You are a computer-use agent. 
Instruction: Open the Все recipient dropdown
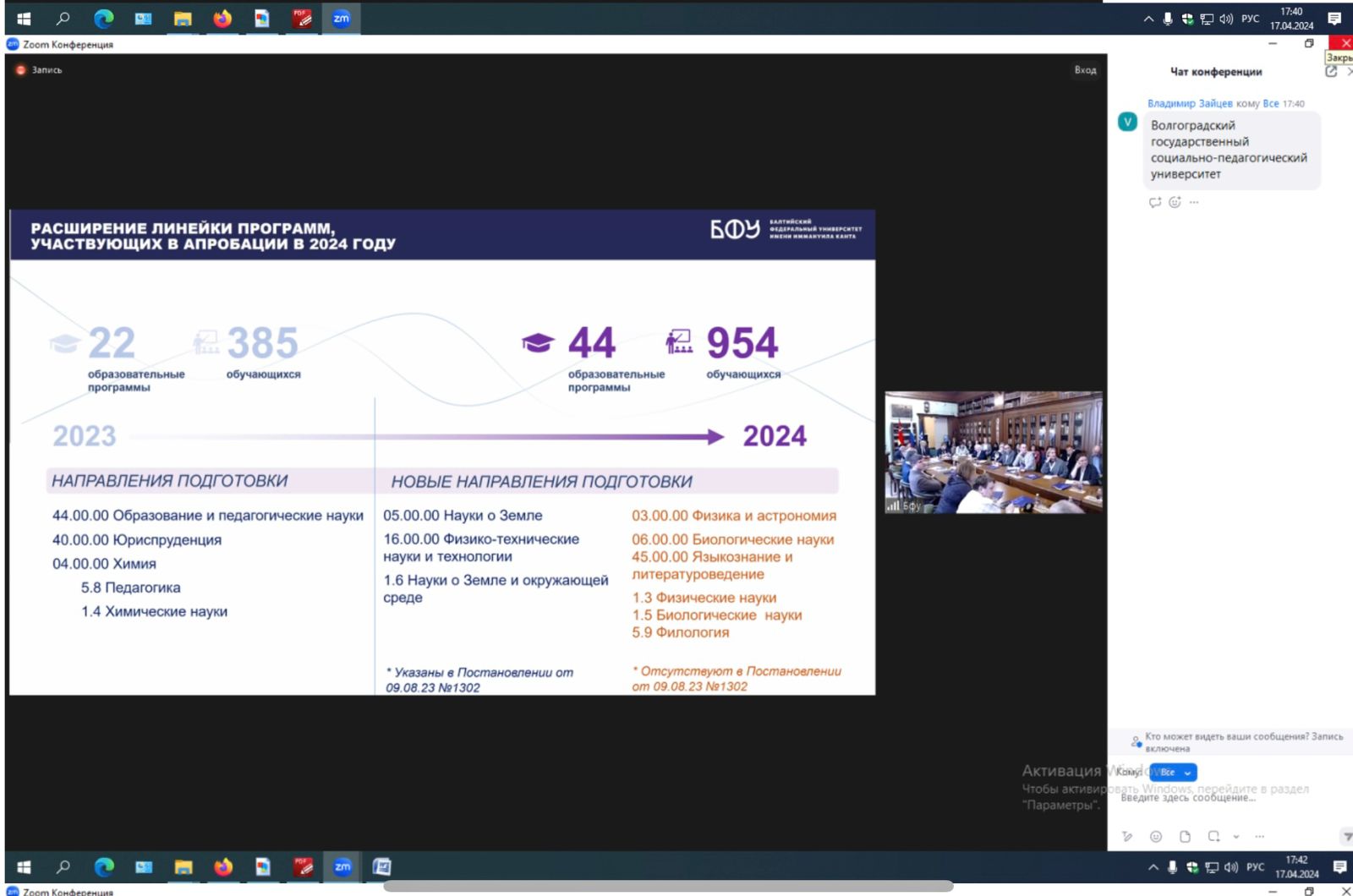(1173, 773)
